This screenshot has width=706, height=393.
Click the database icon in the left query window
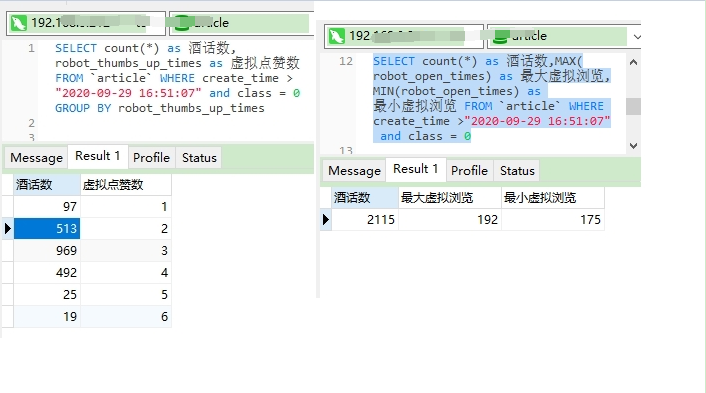181,23
